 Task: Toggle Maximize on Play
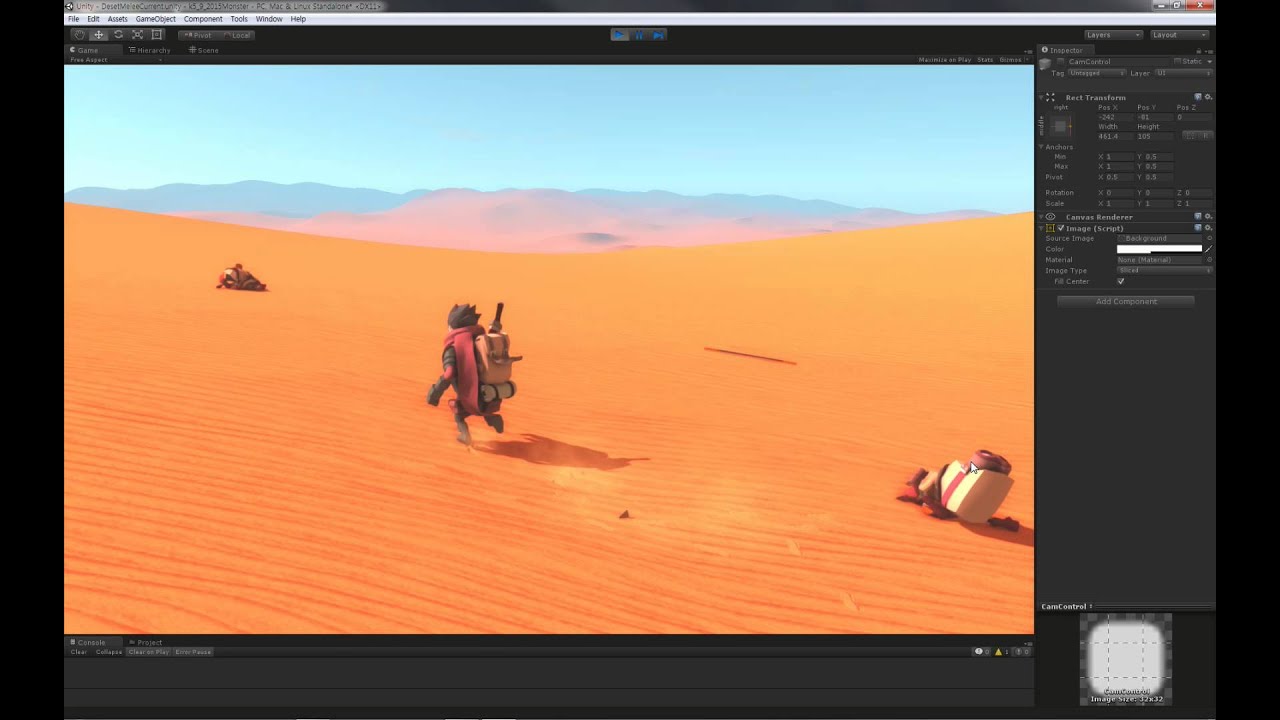pos(945,60)
